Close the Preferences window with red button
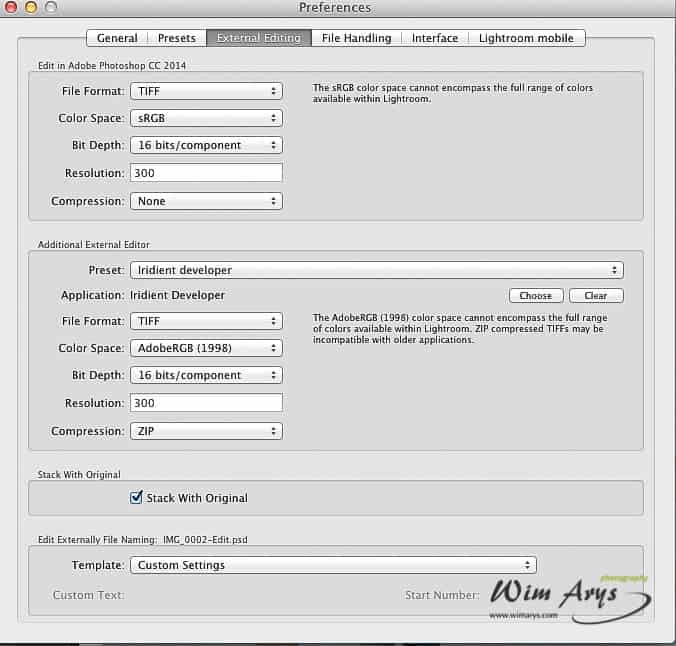The height and width of the screenshot is (646, 676). point(11,7)
